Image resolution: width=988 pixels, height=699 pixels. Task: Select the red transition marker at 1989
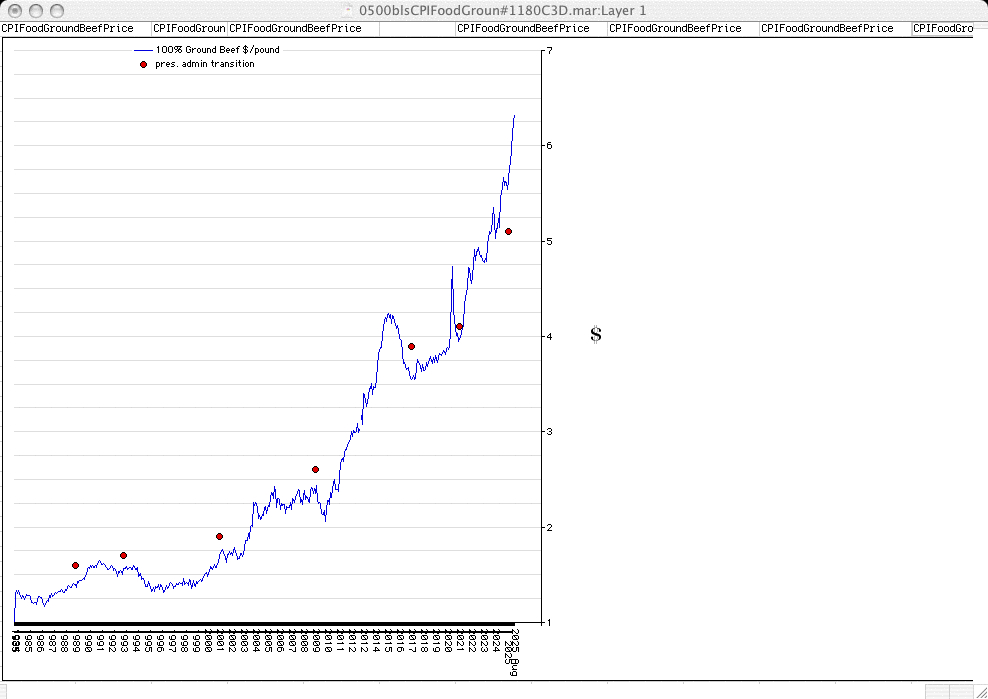coord(75,566)
